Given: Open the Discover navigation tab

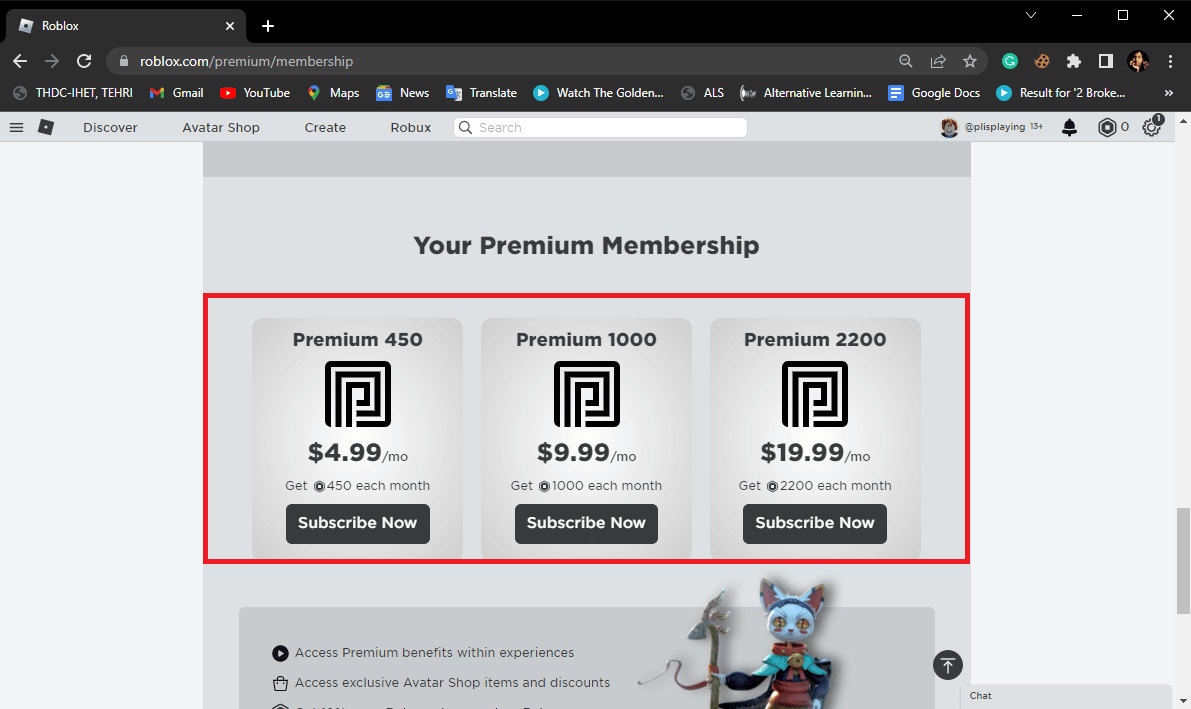Looking at the screenshot, I should point(110,127).
